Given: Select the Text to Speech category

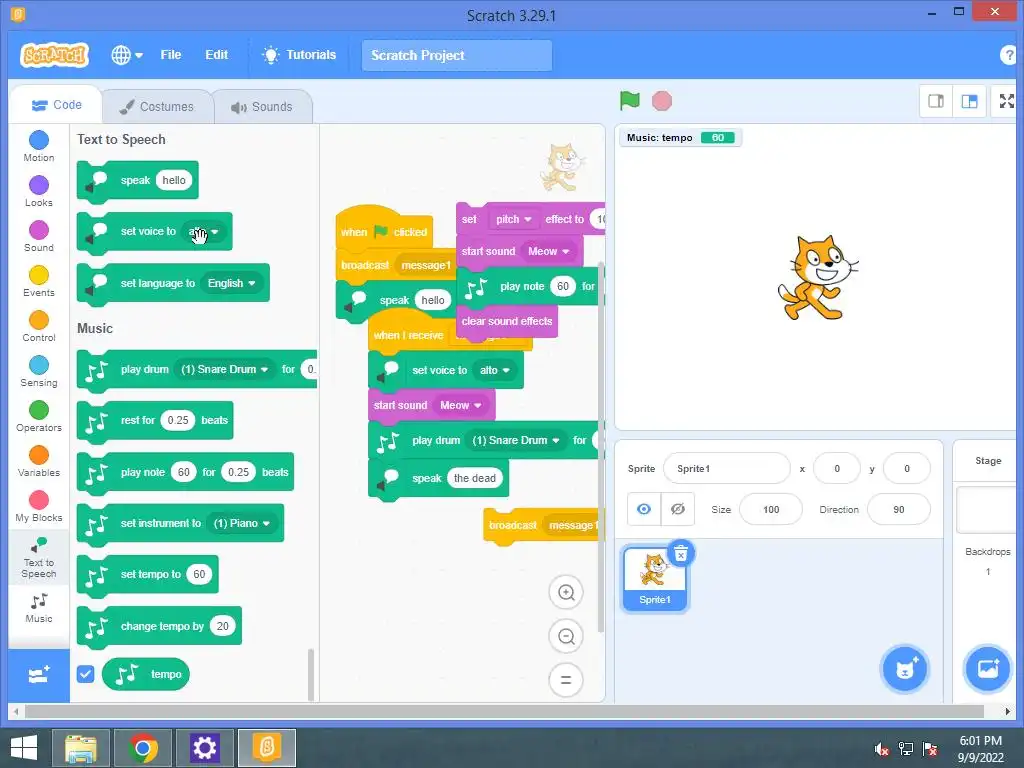Looking at the screenshot, I should pyautogui.click(x=39, y=558).
